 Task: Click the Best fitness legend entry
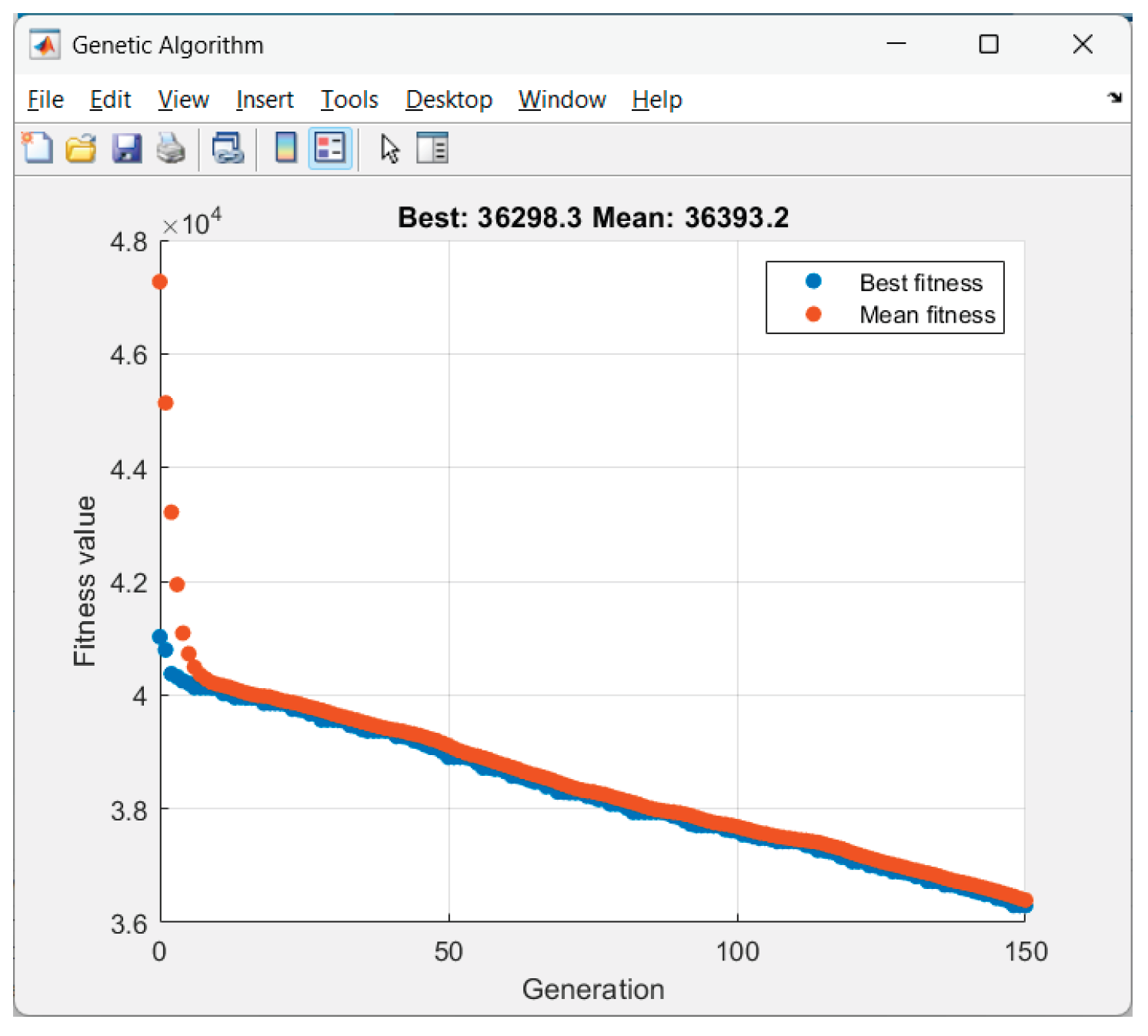pos(920,282)
